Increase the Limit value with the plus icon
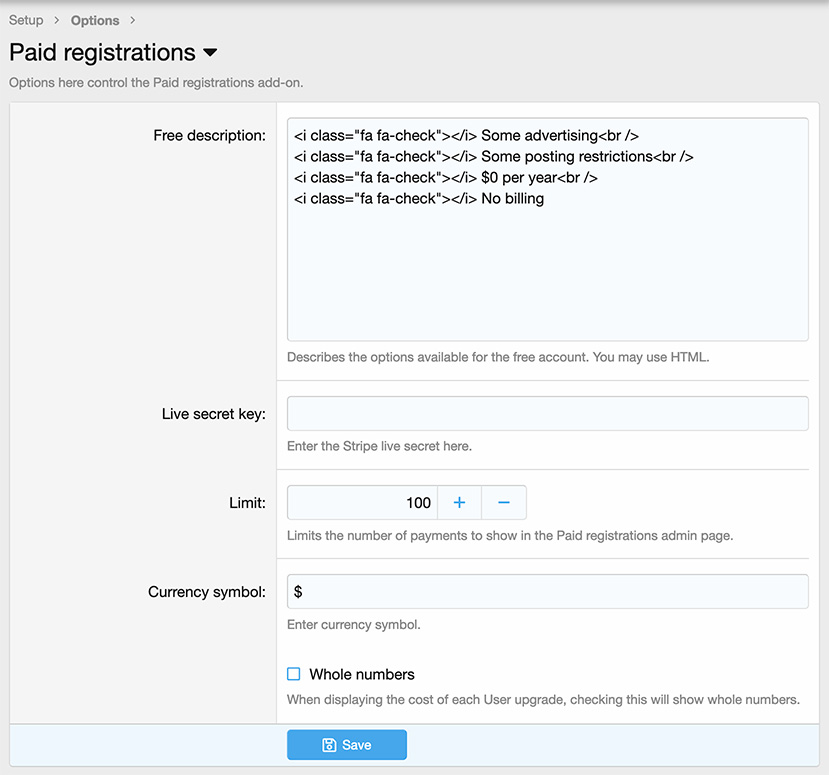Screen dimensions: 829x775 coord(459,502)
